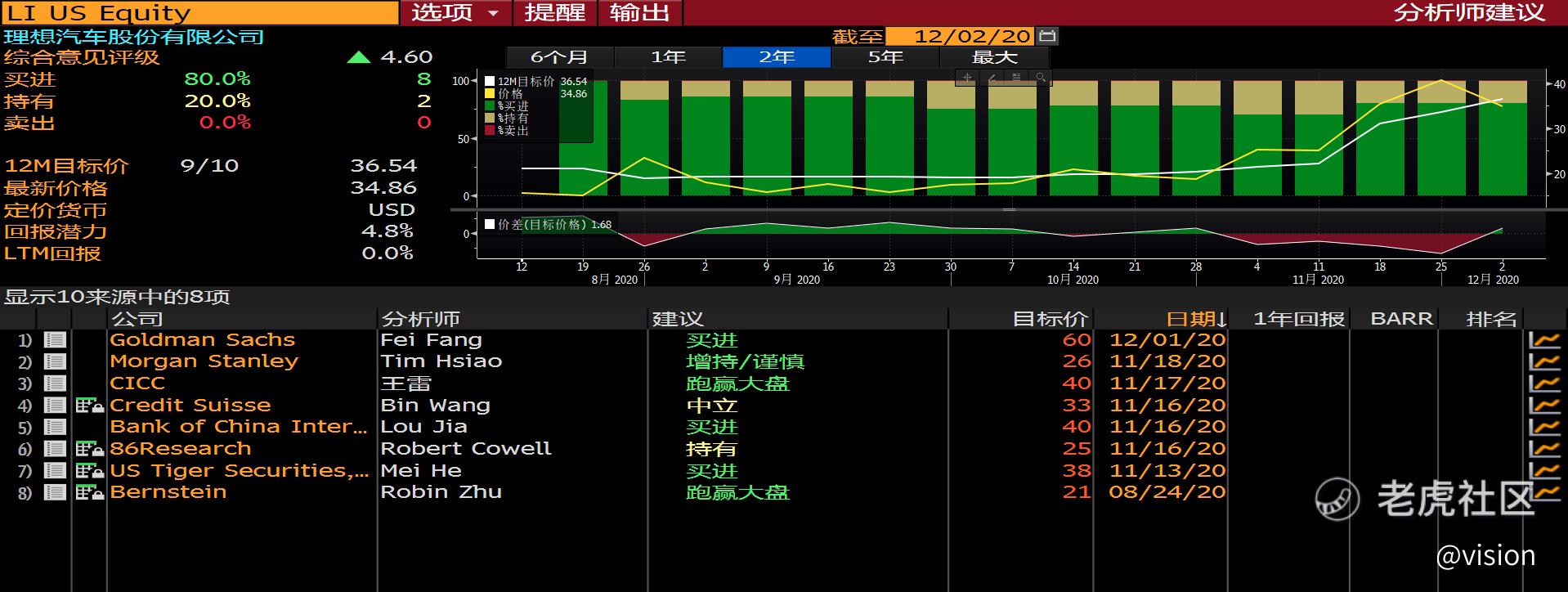
Task: Click the 12M目标价 value 36.54
Action: tap(383, 166)
